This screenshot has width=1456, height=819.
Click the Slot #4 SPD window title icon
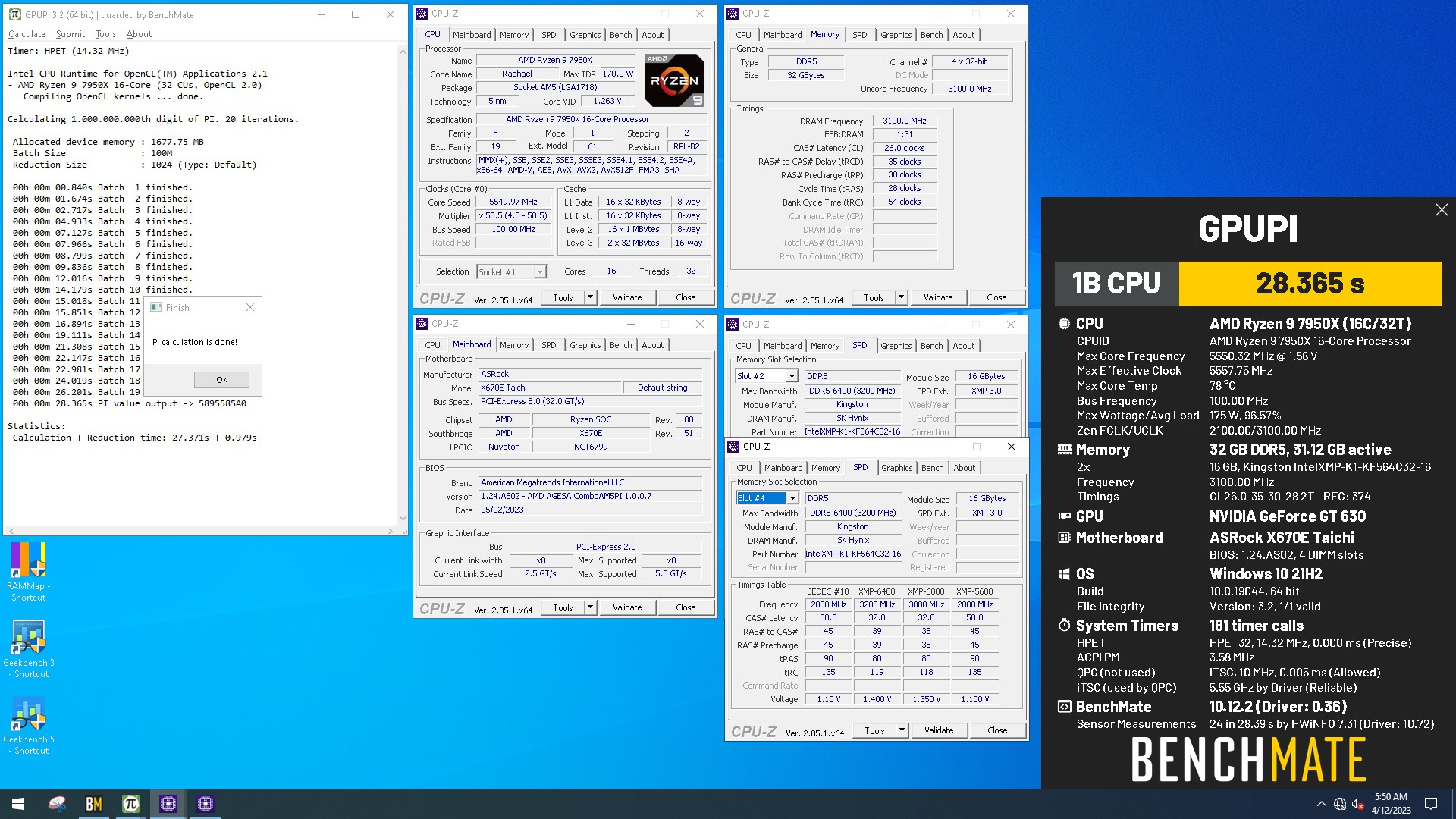[734, 447]
